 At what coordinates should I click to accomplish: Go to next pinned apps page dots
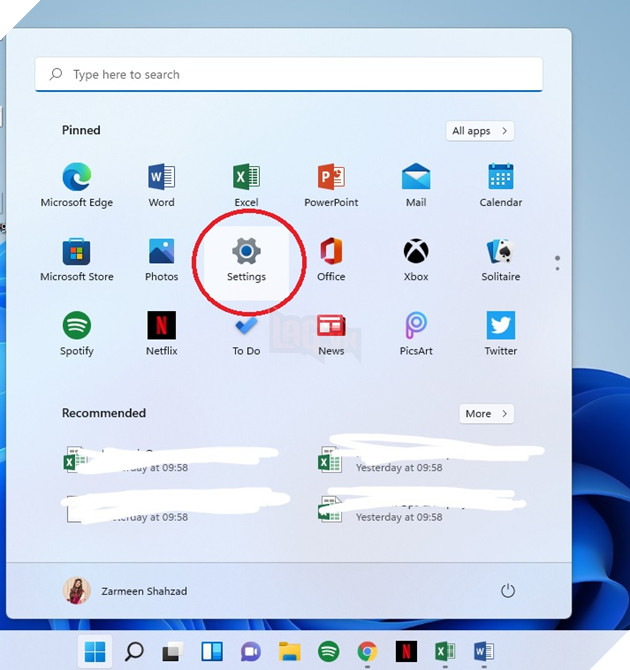click(557, 263)
